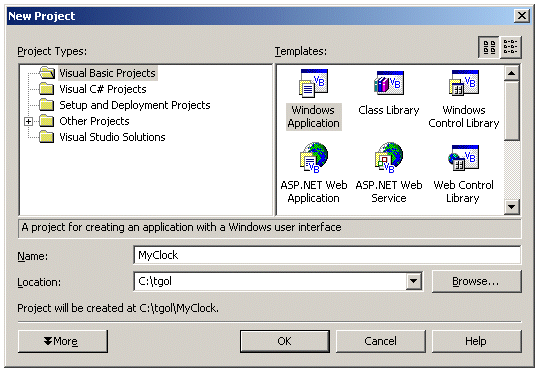Confirm the new project with OK
Screen dimensions: 540x373
click(285, 341)
